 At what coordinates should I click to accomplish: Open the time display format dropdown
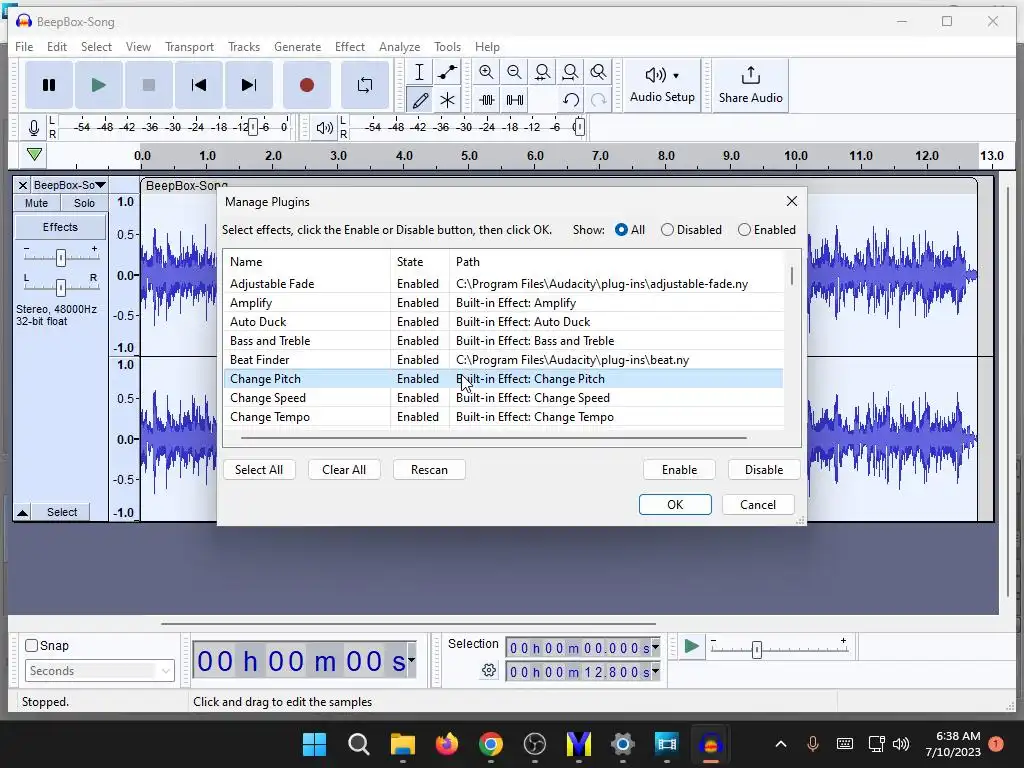[x=411, y=660]
